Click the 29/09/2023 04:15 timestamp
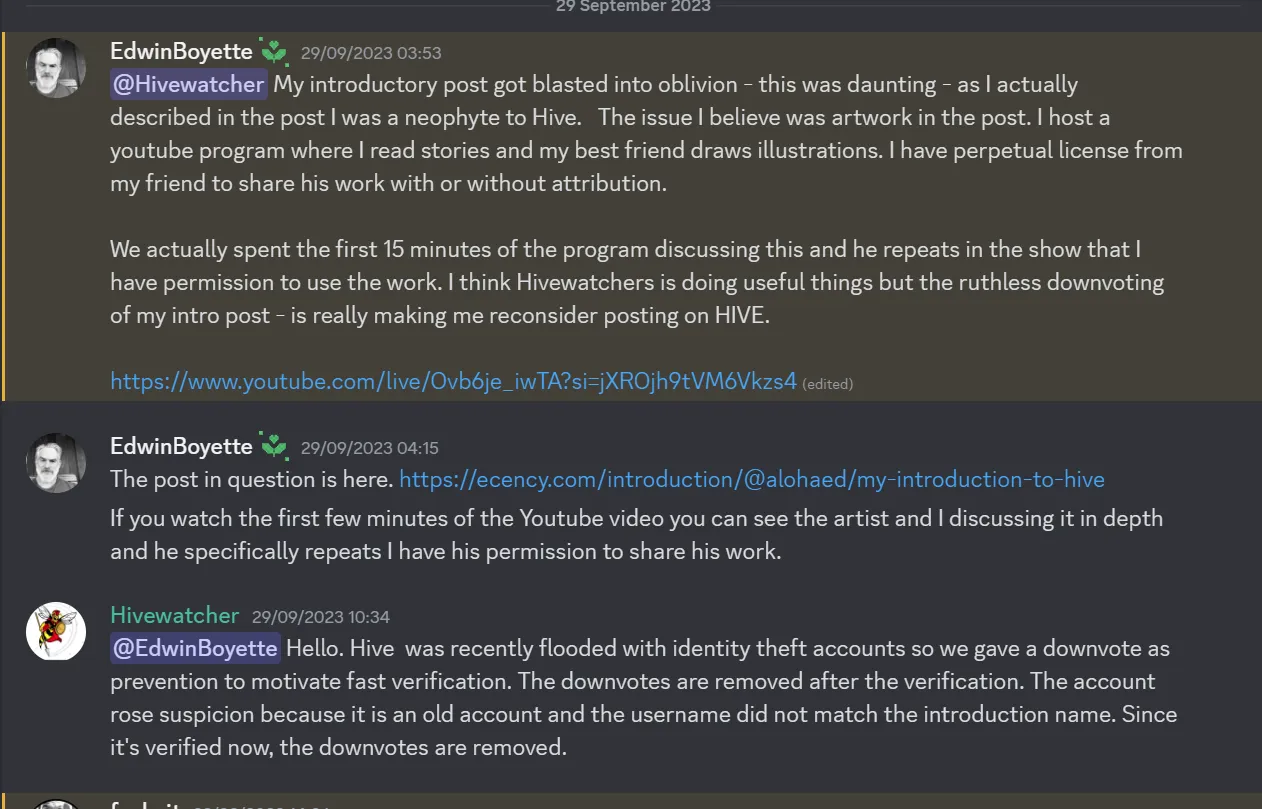The image size is (1262, 809). [369, 448]
